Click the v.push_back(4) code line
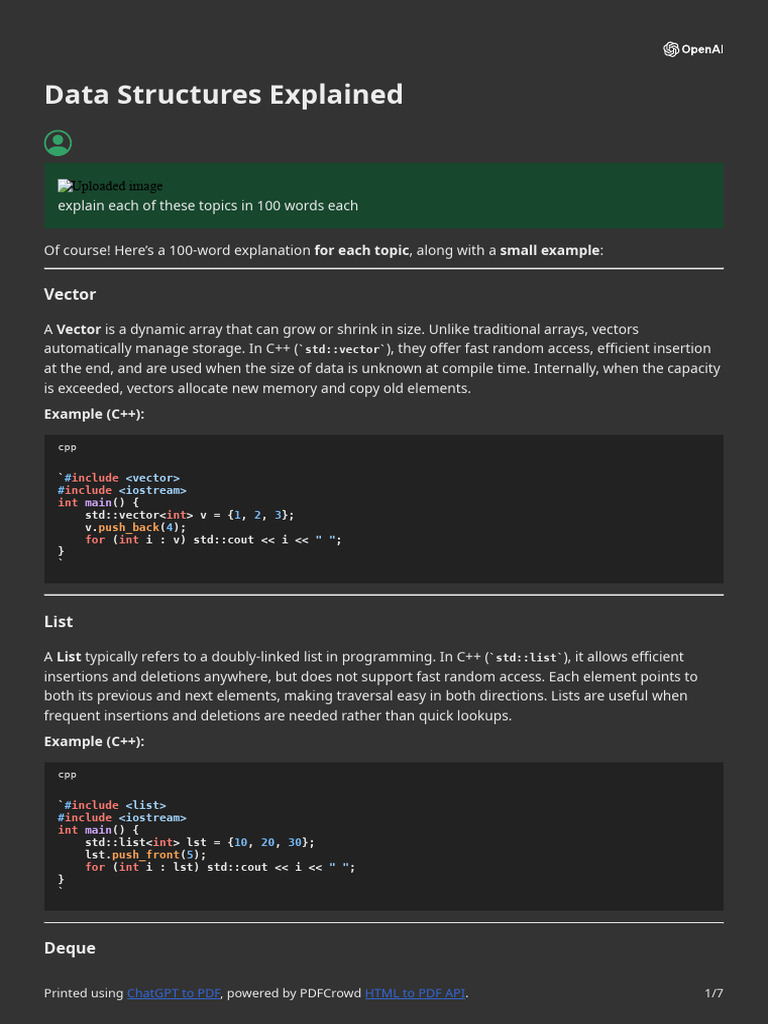Viewport: 768px width, 1024px height. pos(136,527)
